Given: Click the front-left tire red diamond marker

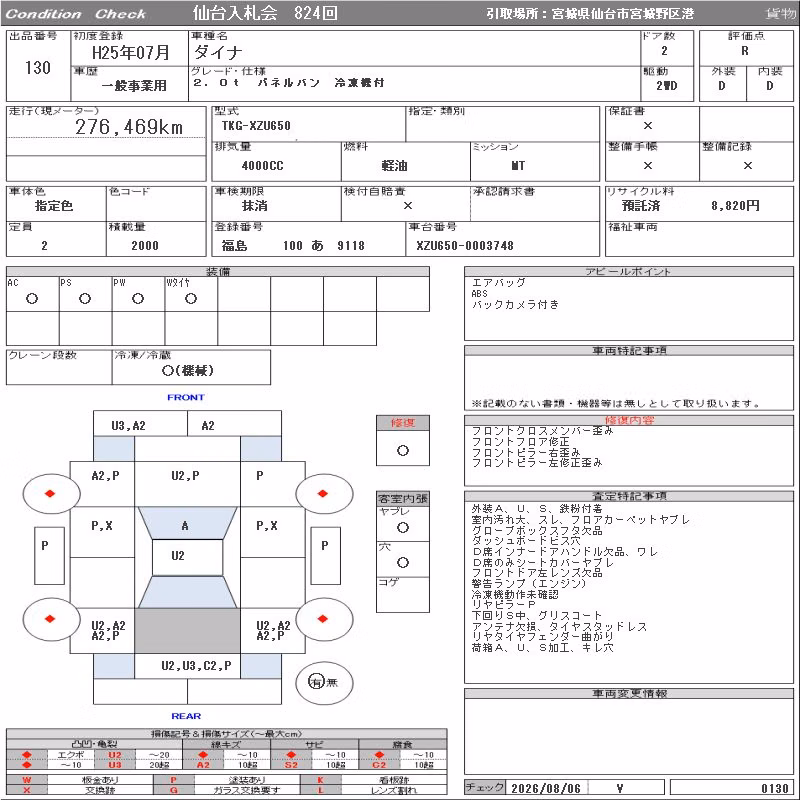Looking at the screenshot, I should [x=50, y=493].
